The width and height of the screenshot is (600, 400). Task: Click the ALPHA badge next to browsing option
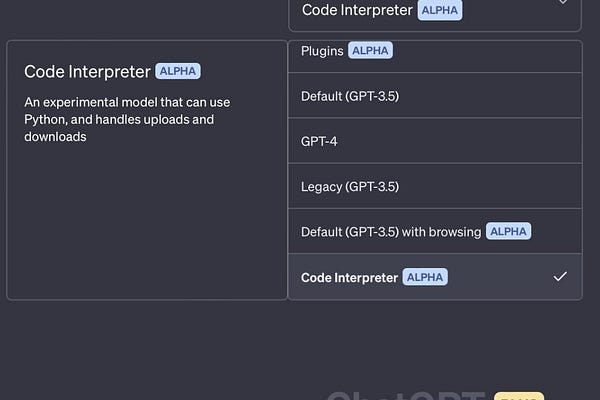[x=508, y=231]
